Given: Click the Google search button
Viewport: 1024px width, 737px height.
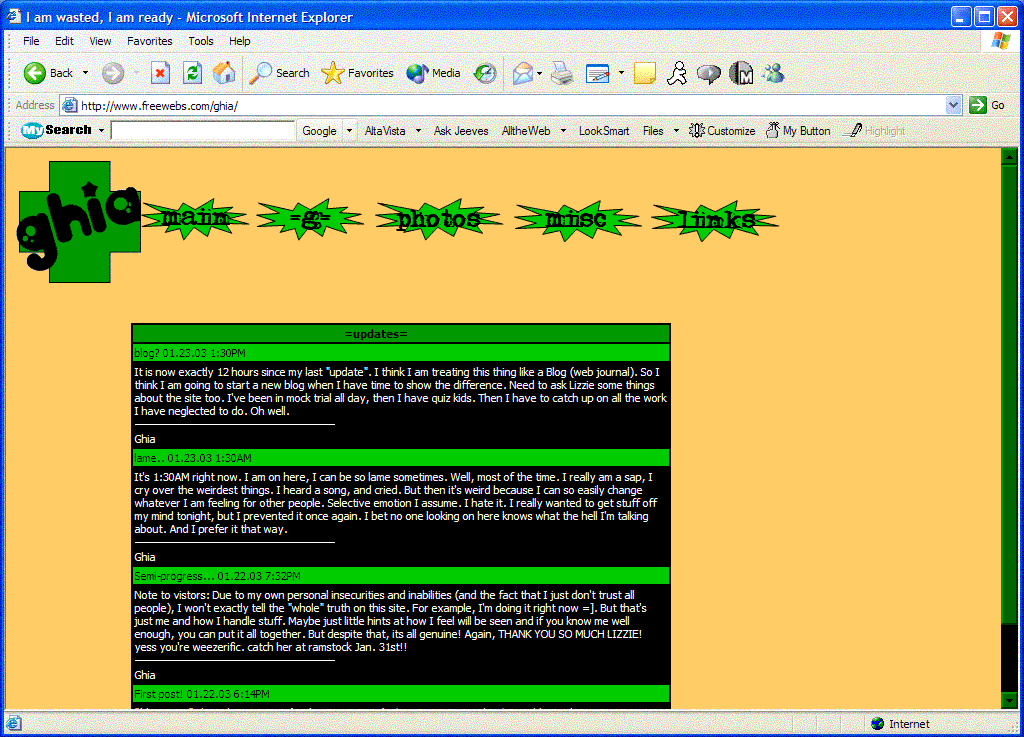Looking at the screenshot, I should point(319,131).
